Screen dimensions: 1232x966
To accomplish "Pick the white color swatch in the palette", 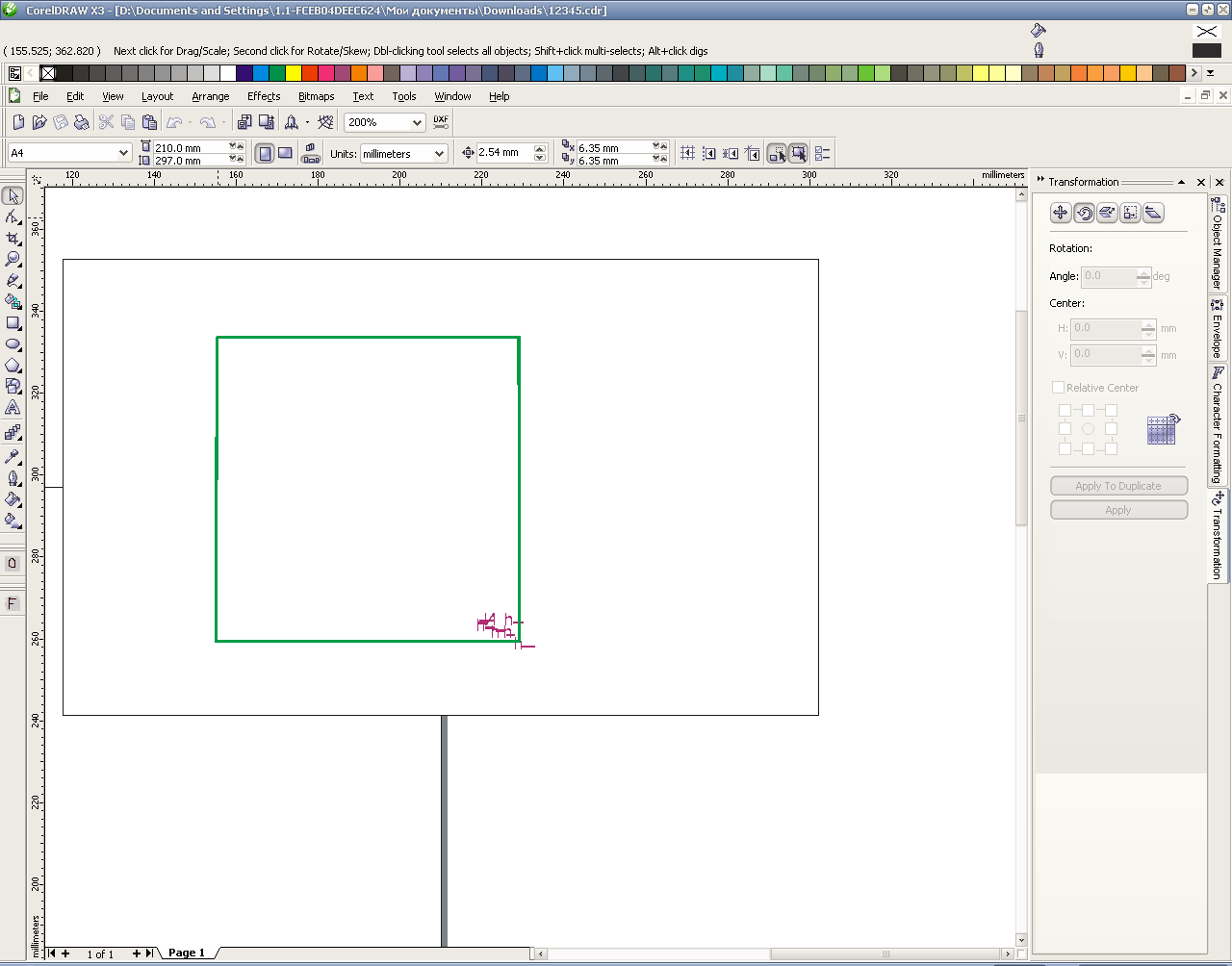I will click(x=228, y=73).
